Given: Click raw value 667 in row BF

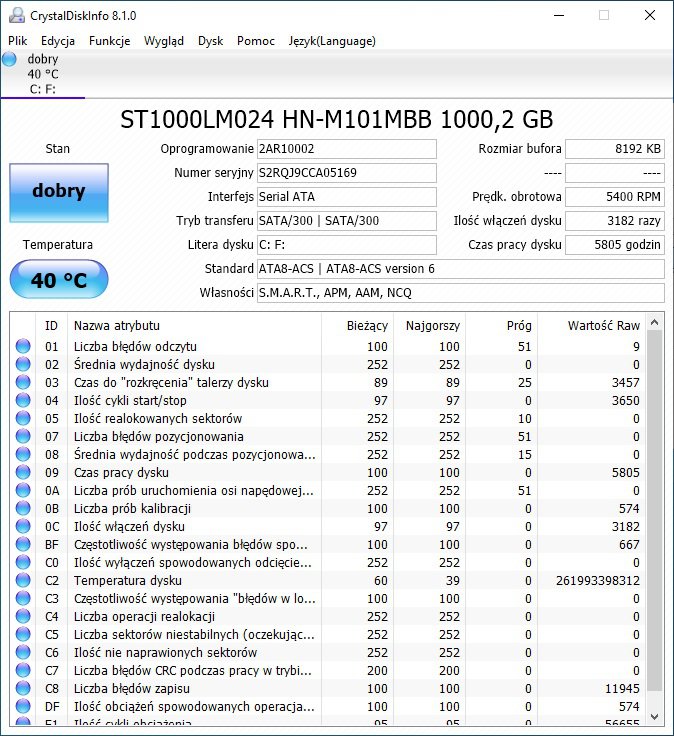Looking at the screenshot, I should 629,544.
